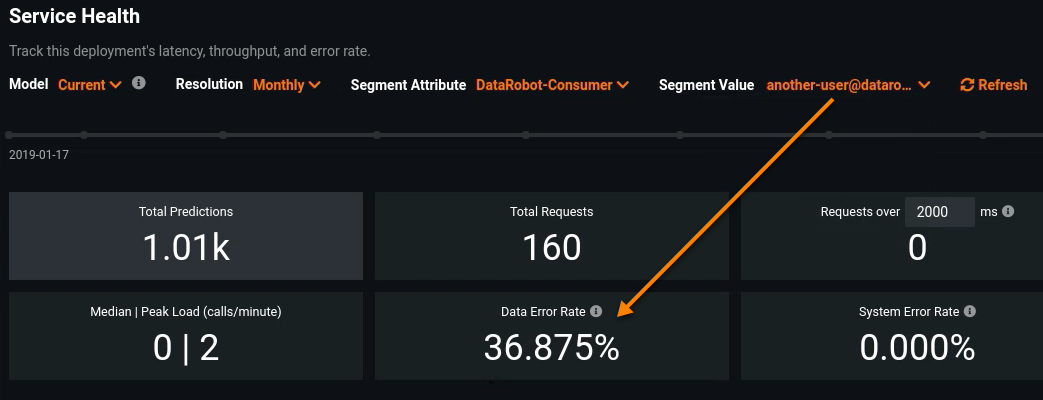This screenshot has height=400, width=1043.
Task: Click the Requests over threshold field showing 2000
Action: click(x=939, y=212)
